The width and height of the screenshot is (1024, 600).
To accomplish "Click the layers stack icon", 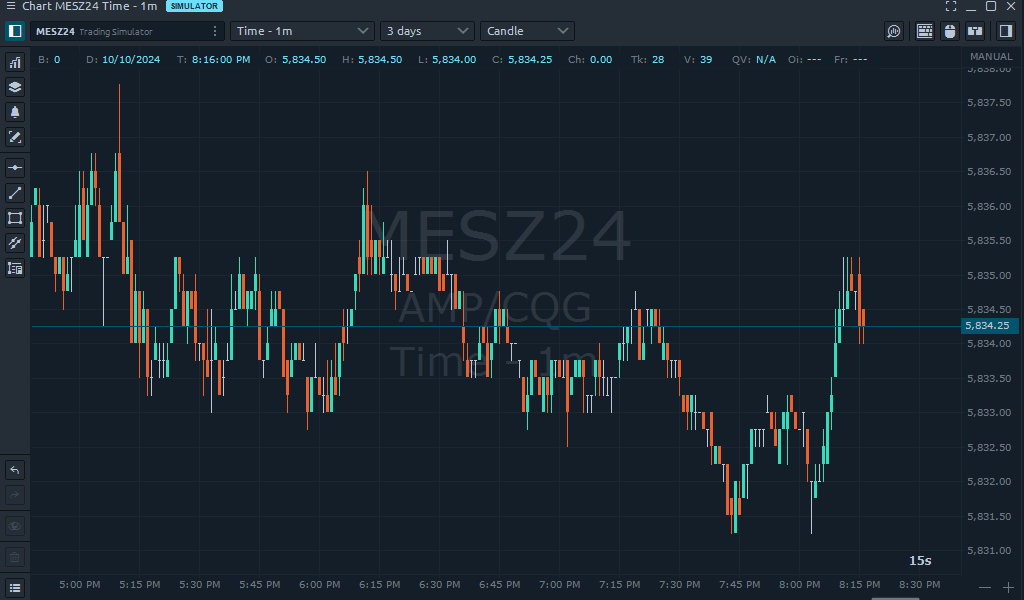I will tap(15, 87).
